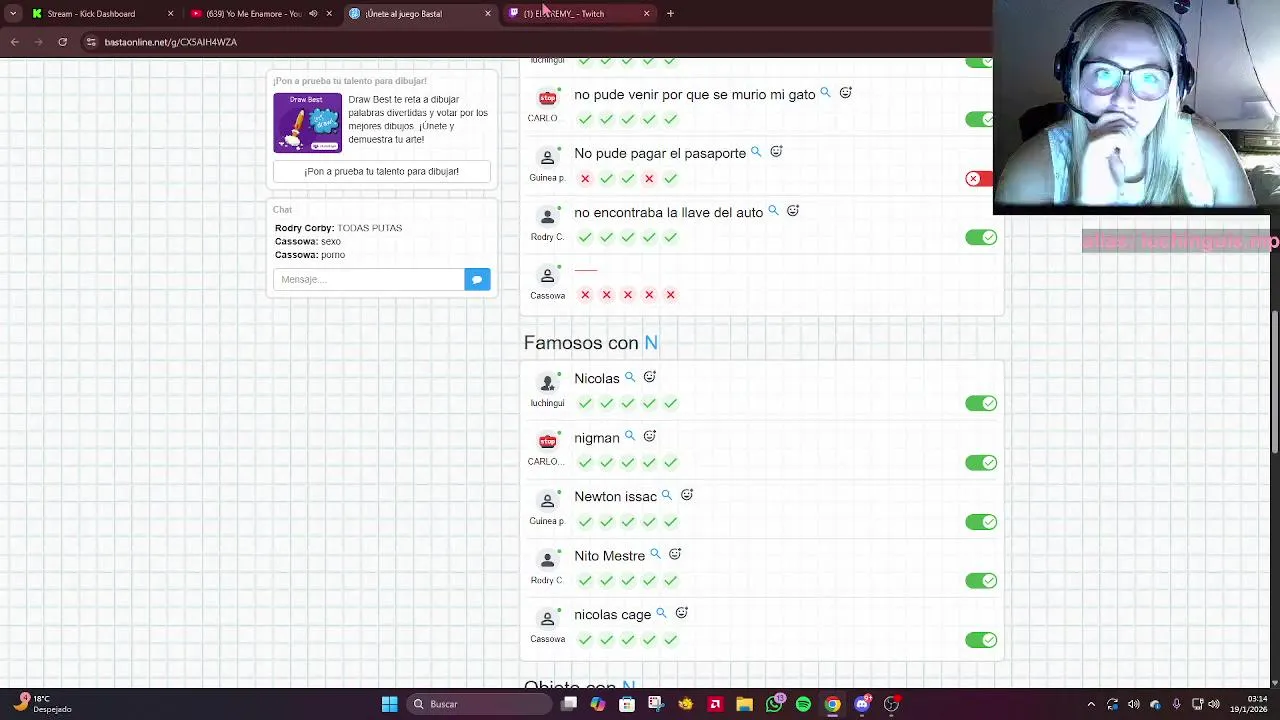The image size is (1280, 720).
Task: Search the answer 'no pude venir por que se murio mi gato'
Action: pyautogui.click(x=825, y=93)
